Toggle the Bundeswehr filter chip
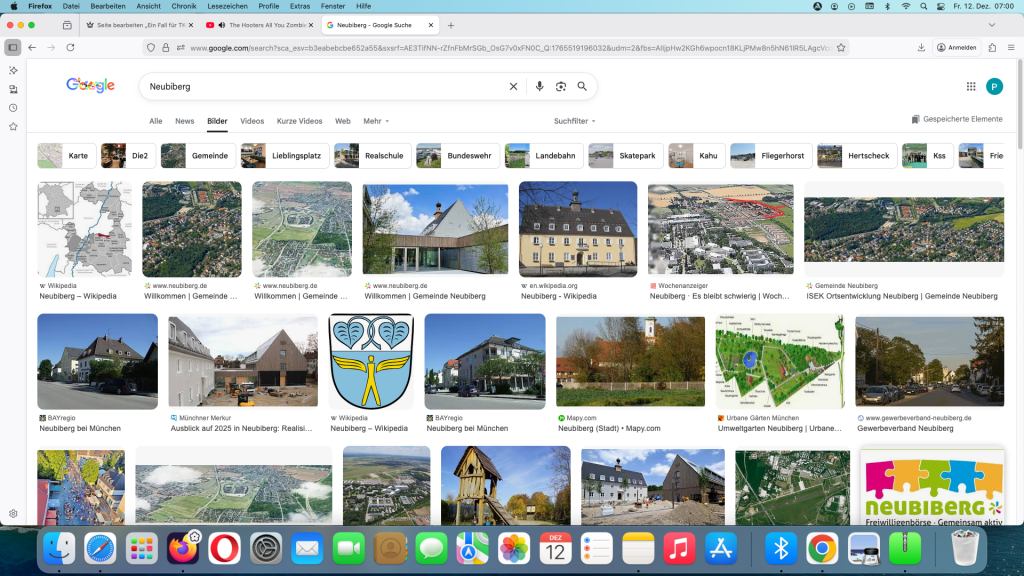1024x576 pixels. pos(455,155)
